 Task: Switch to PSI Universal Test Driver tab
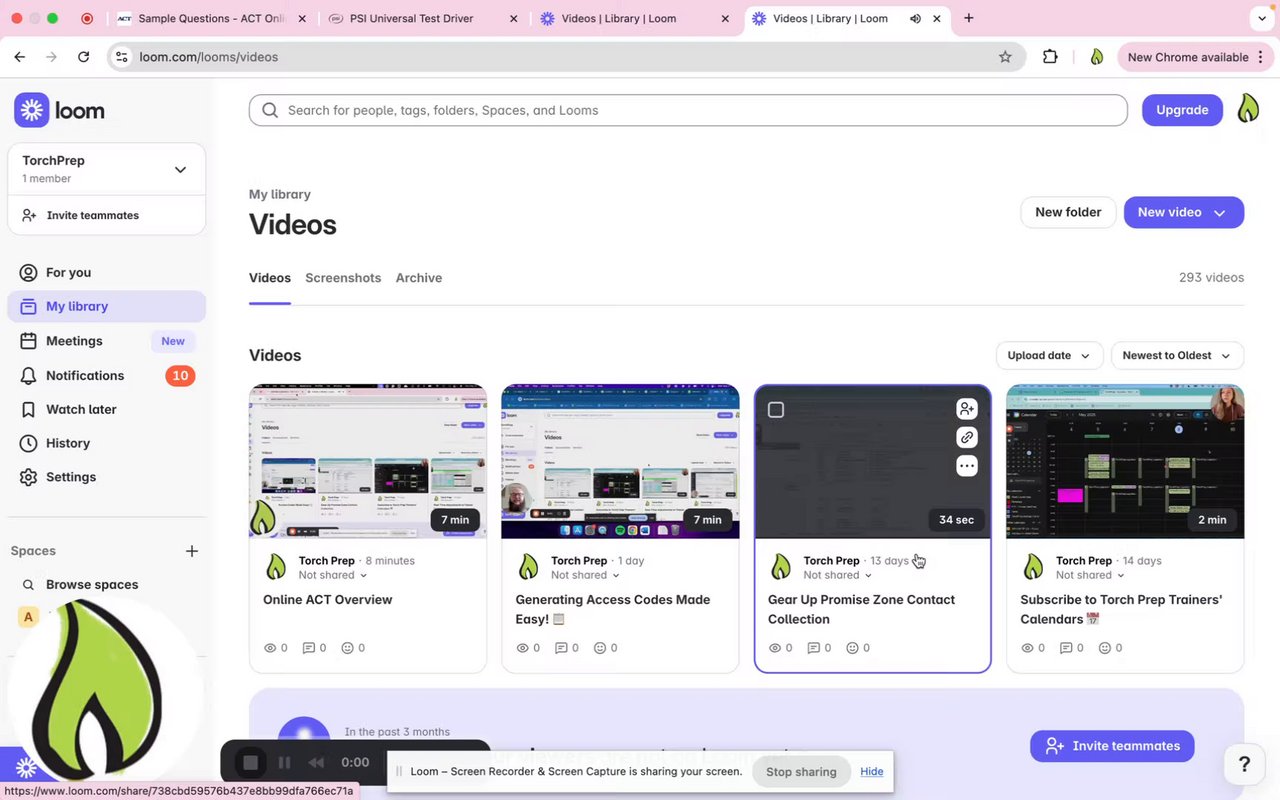tap(424, 18)
